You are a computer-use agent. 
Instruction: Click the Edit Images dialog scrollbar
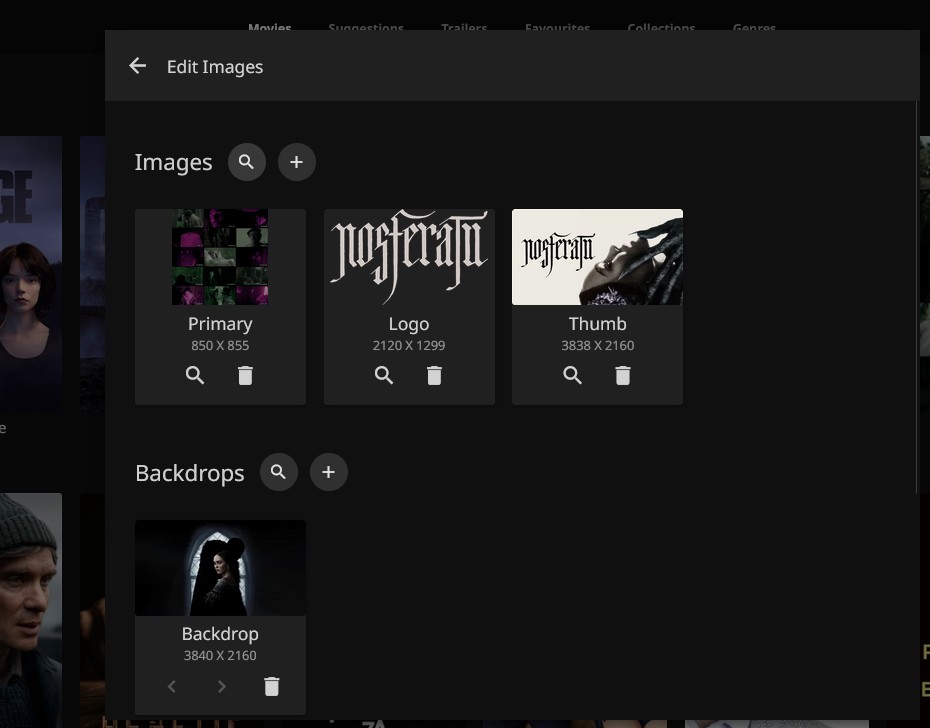click(917, 300)
